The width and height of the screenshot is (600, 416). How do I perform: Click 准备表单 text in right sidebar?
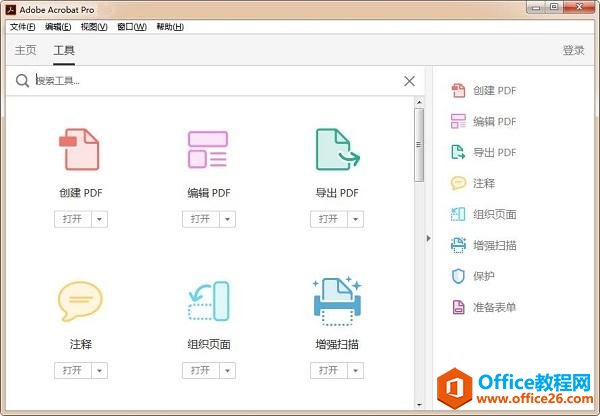point(494,307)
